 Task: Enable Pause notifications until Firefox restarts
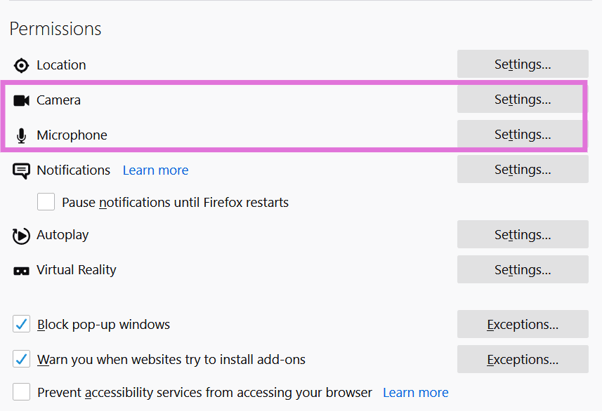[x=46, y=202]
